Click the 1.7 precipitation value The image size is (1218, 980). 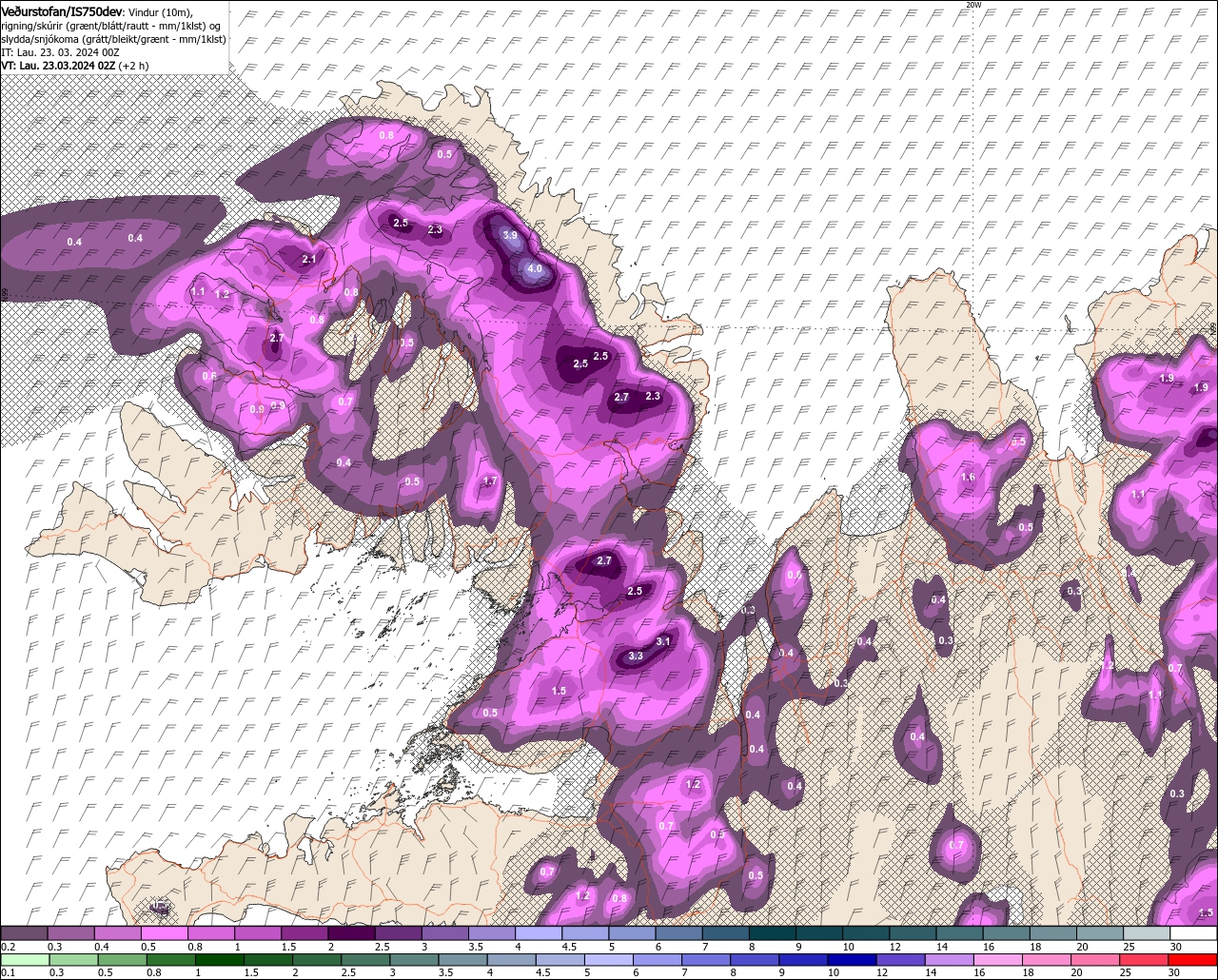491,481
